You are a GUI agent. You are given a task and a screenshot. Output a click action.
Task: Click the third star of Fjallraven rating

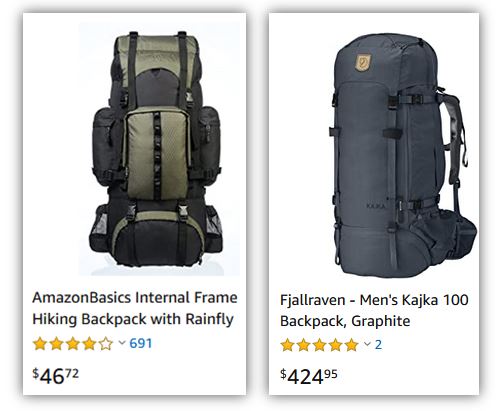coord(319,345)
